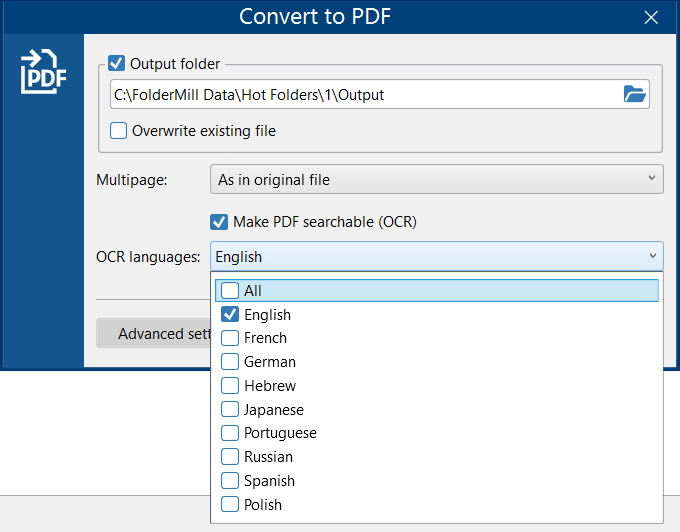Uncheck the Output folder checkbox
The image size is (680, 532).
point(117,63)
